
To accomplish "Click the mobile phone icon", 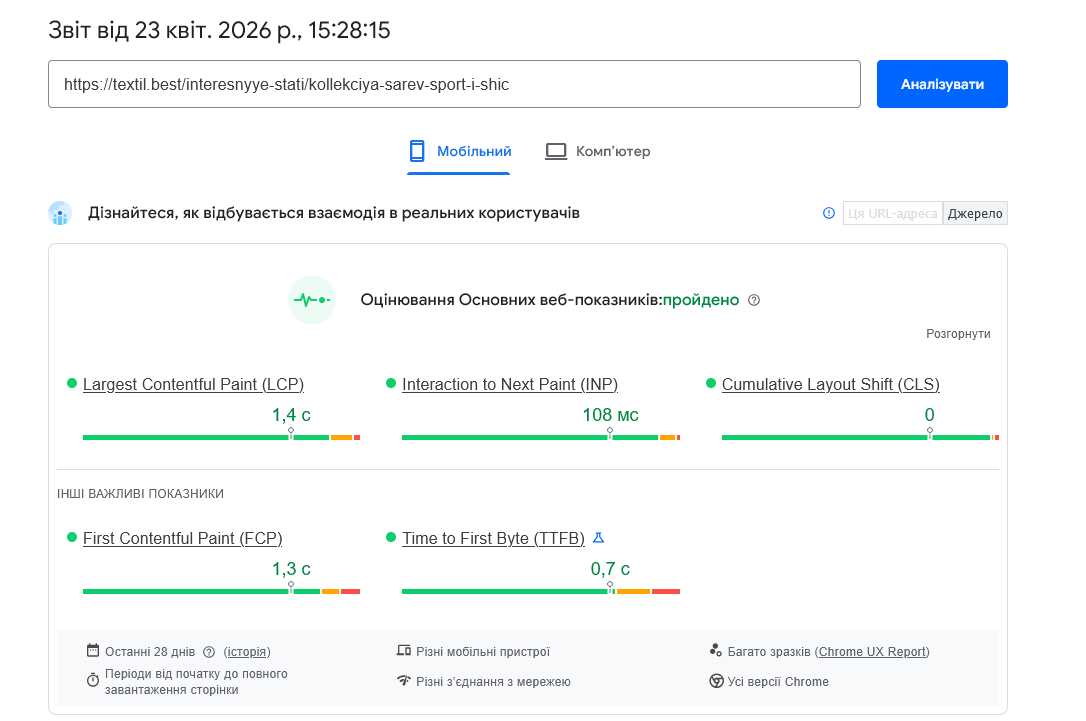I will 417,151.
